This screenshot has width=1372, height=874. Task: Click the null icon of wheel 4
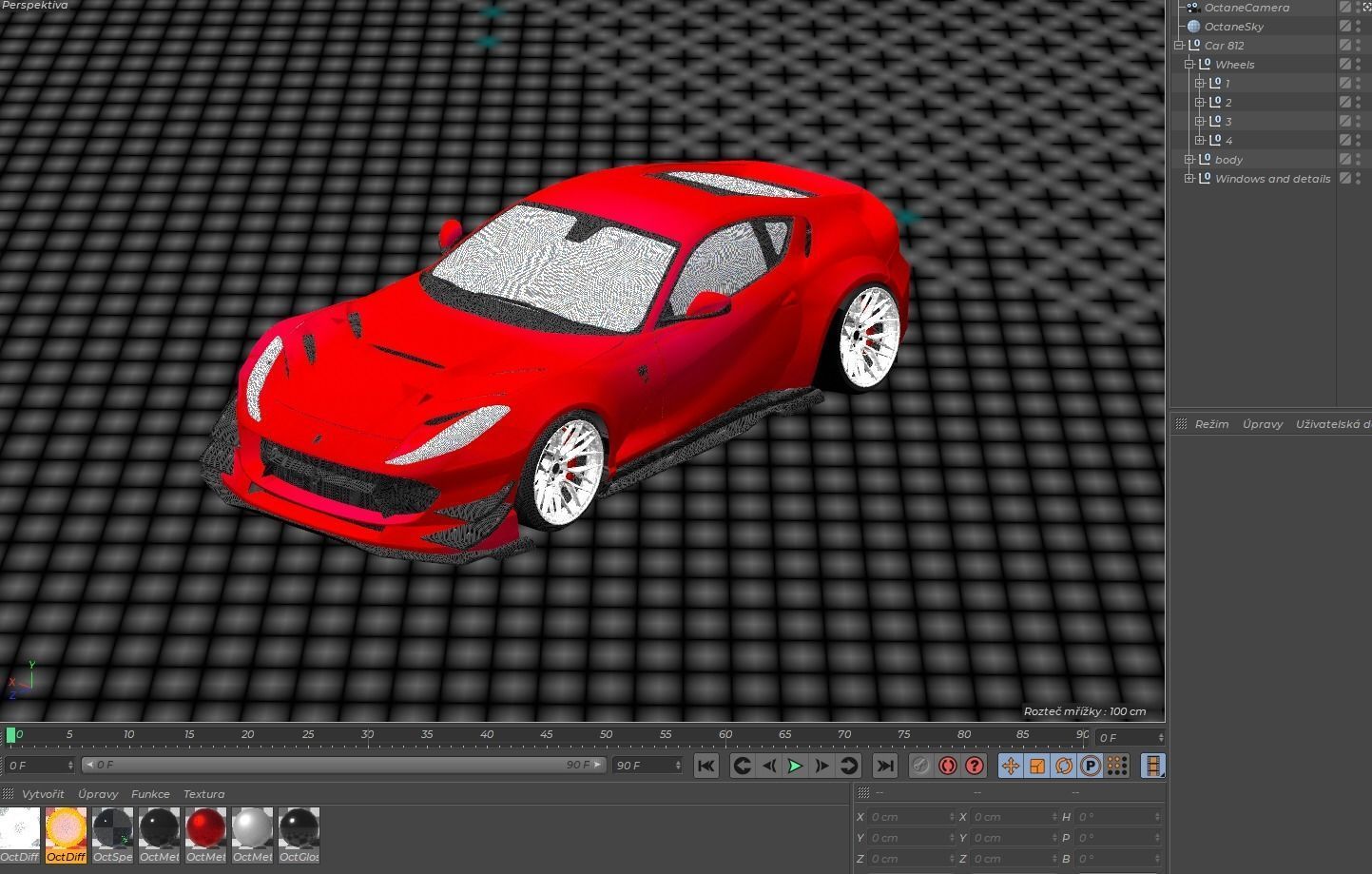pos(1214,141)
